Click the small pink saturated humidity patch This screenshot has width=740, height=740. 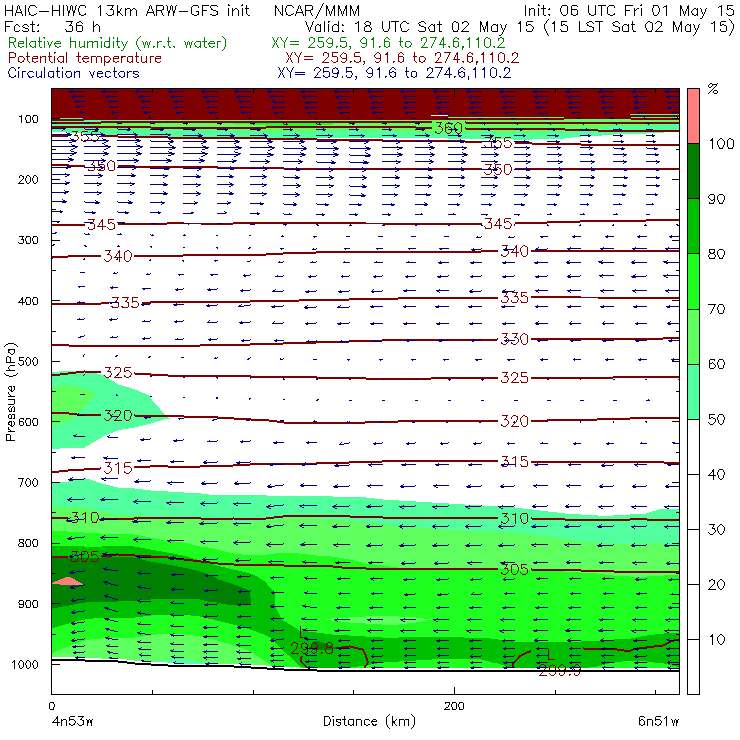click(67, 581)
